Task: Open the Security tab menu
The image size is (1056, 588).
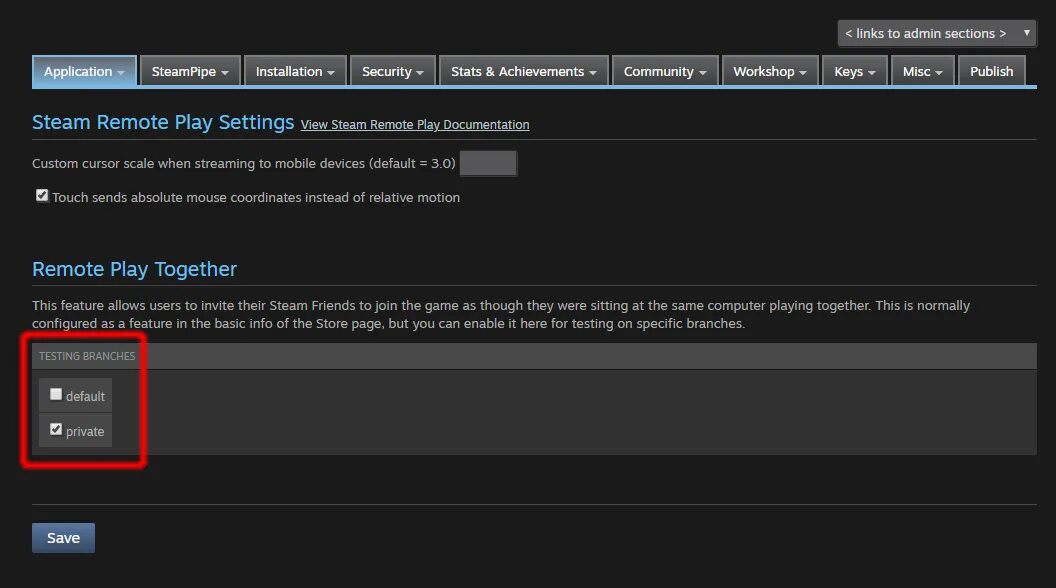Action: pyautogui.click(x=393, y=71)
